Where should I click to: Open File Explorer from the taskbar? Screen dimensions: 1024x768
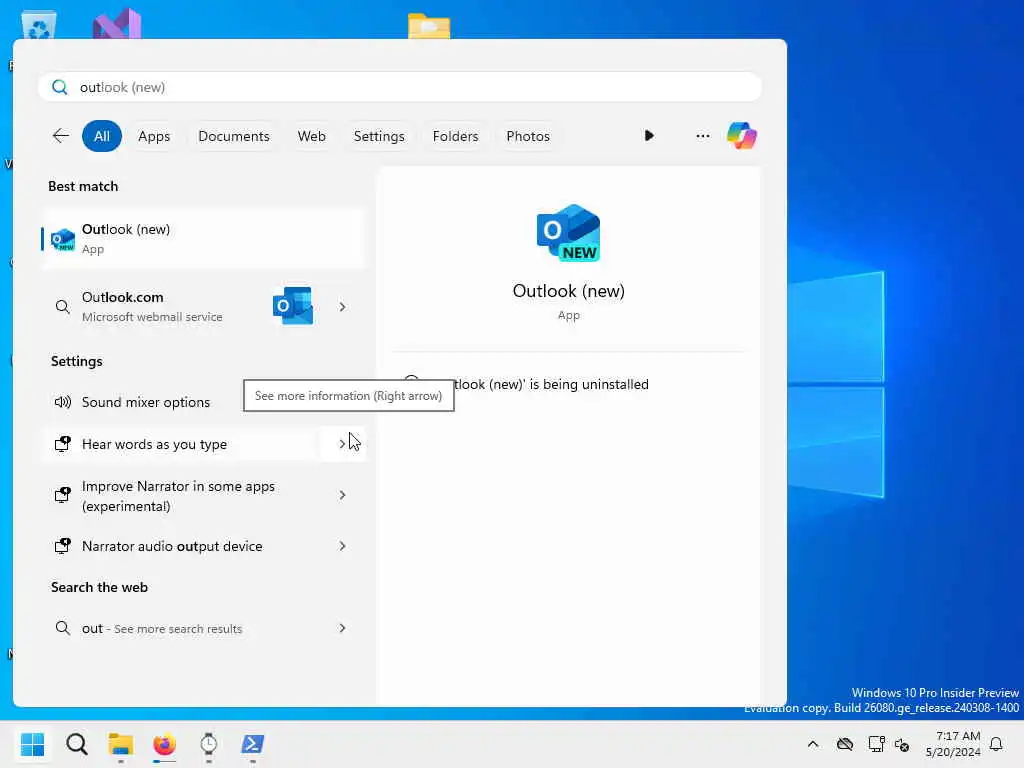pos(120,744)
